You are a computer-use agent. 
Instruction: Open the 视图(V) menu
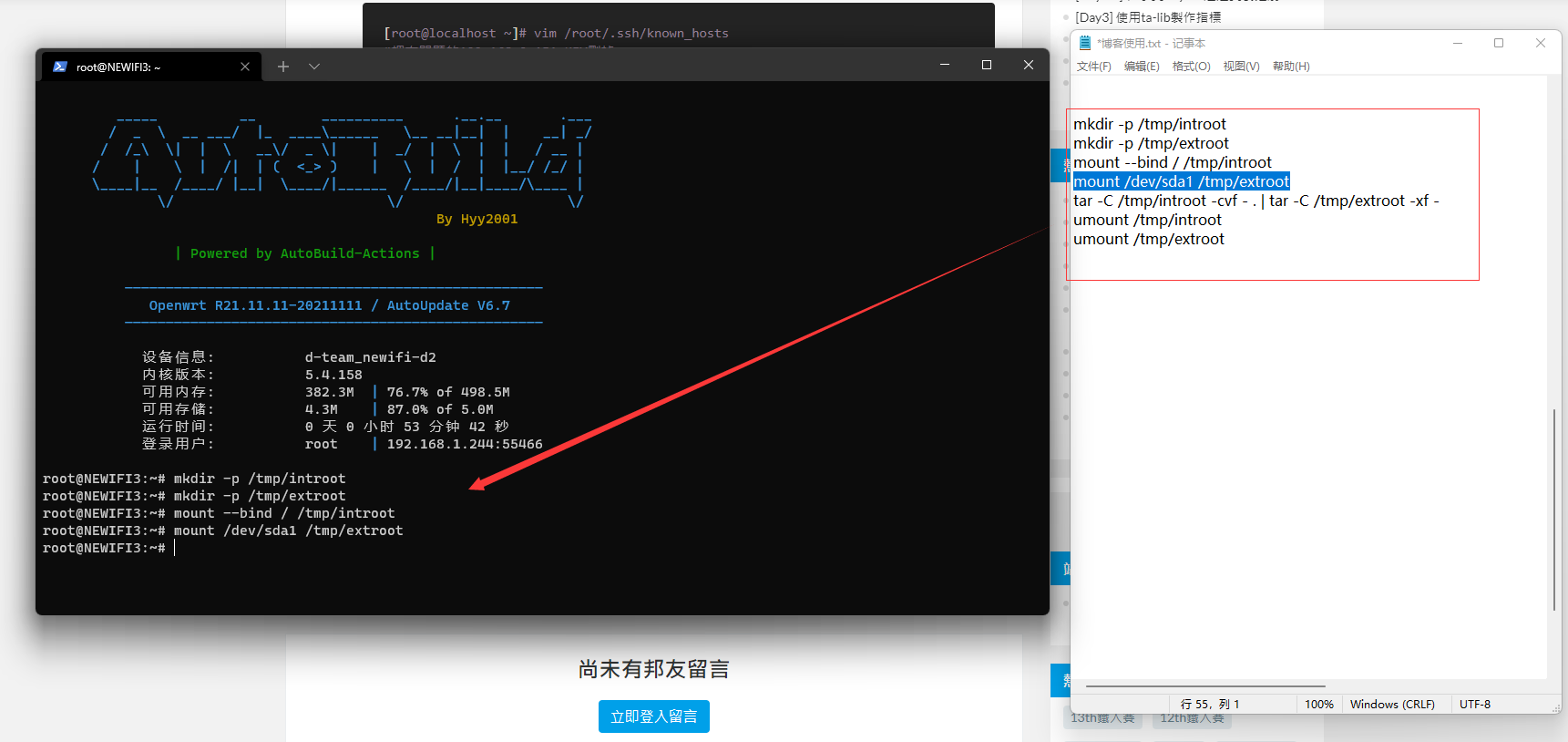(1241, 67)
